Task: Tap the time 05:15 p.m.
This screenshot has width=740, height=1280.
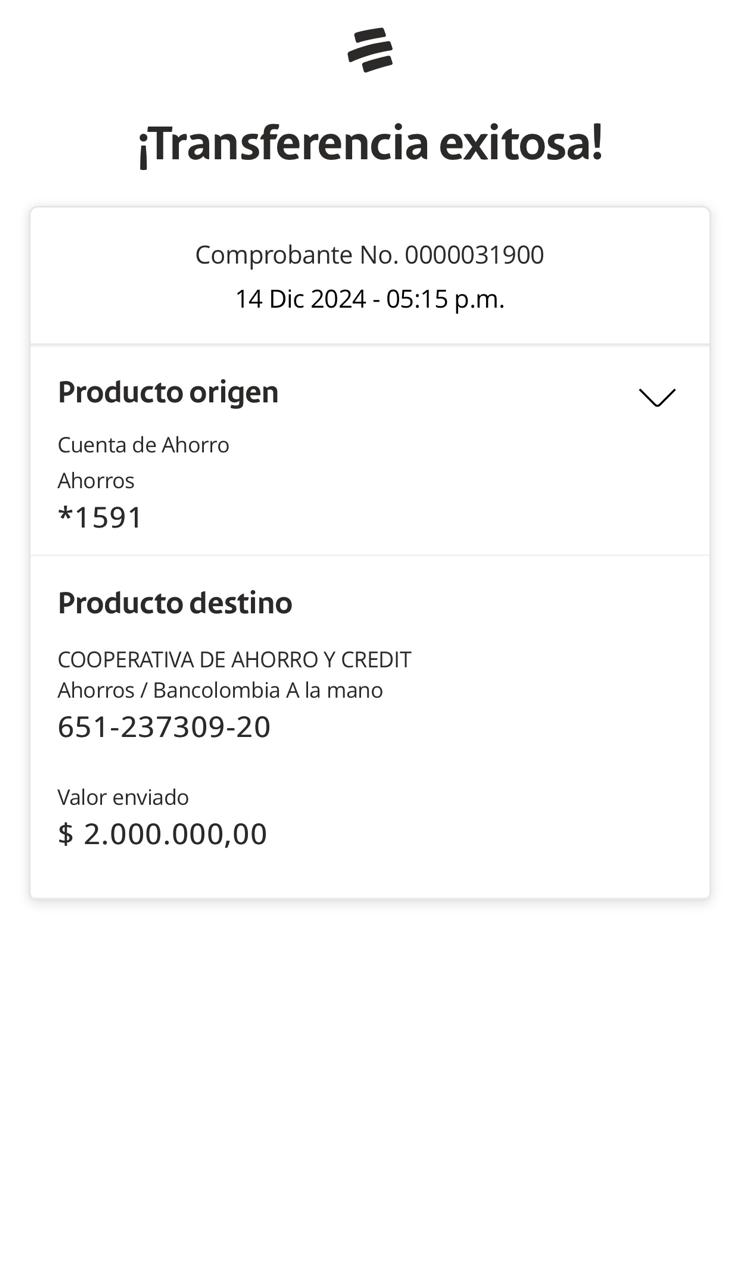Action: tap(445, 299)
